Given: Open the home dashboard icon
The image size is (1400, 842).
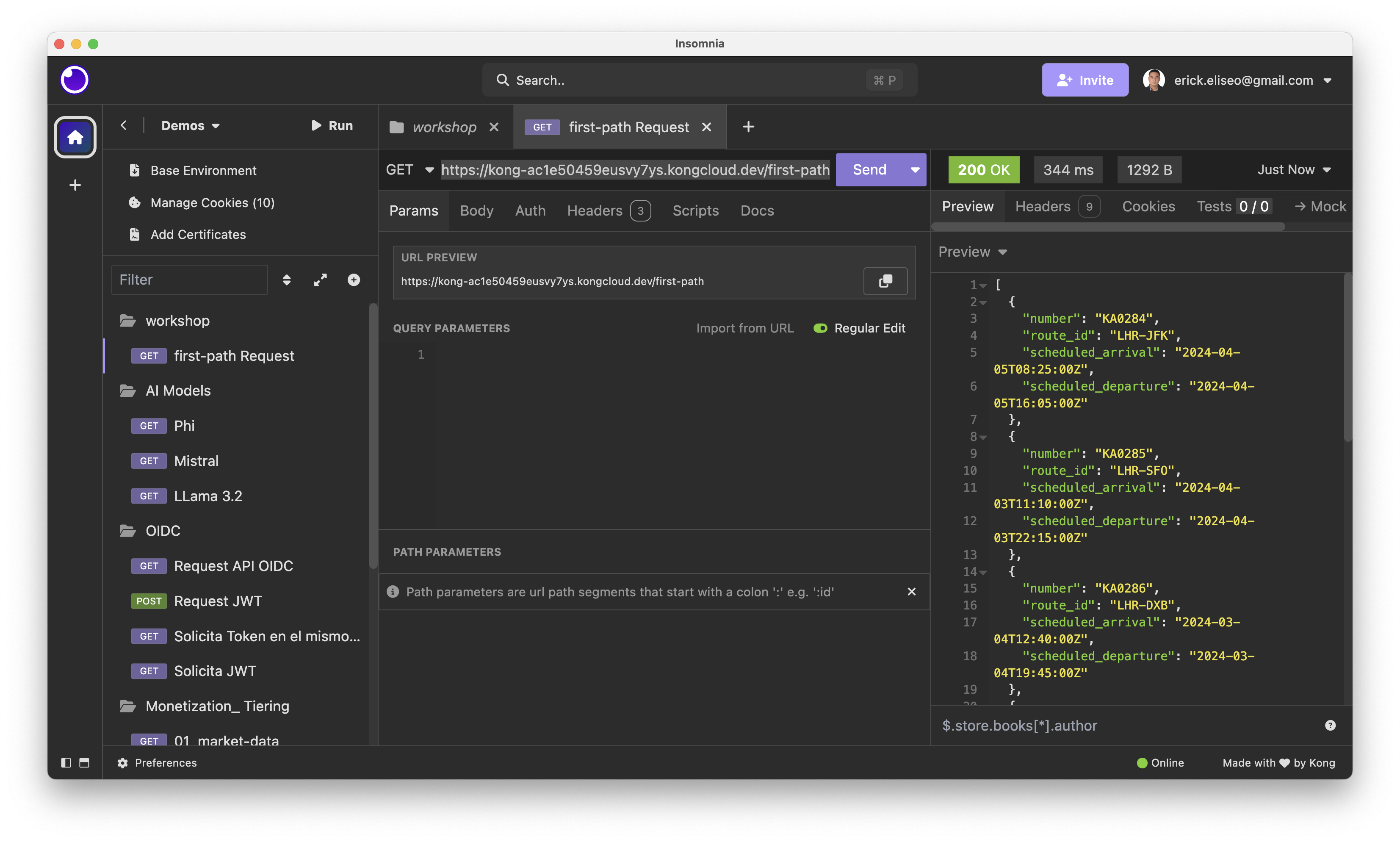Looking at the screenshot, I should (x=75, y=137).
